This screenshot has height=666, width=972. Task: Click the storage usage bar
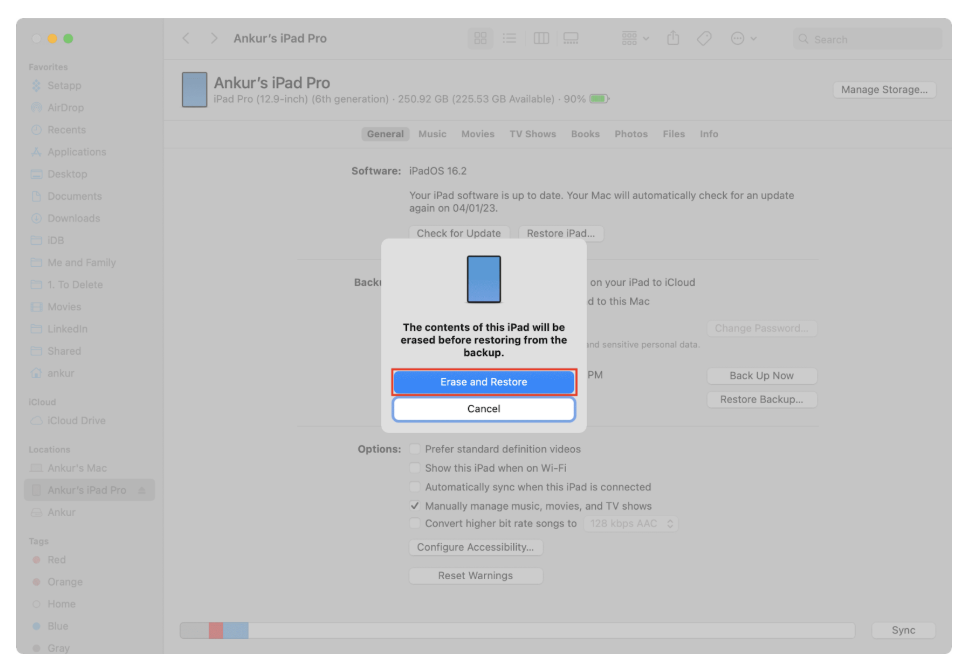tap(517, 631)
